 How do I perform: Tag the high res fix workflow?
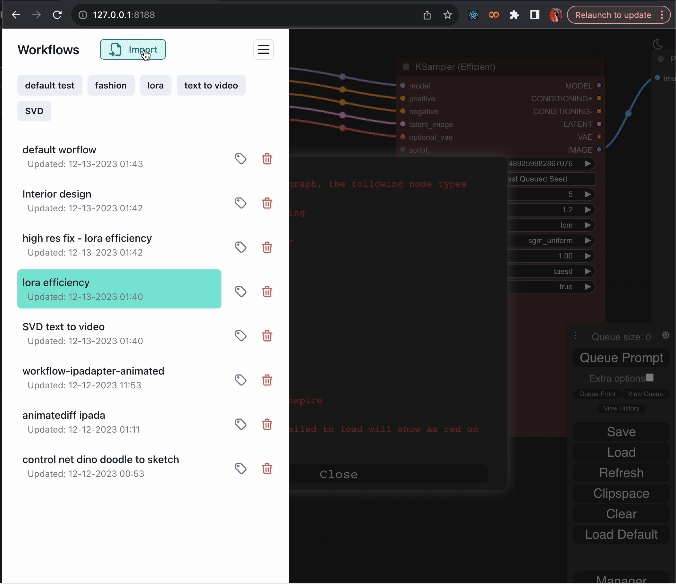(x=240, y=247)
